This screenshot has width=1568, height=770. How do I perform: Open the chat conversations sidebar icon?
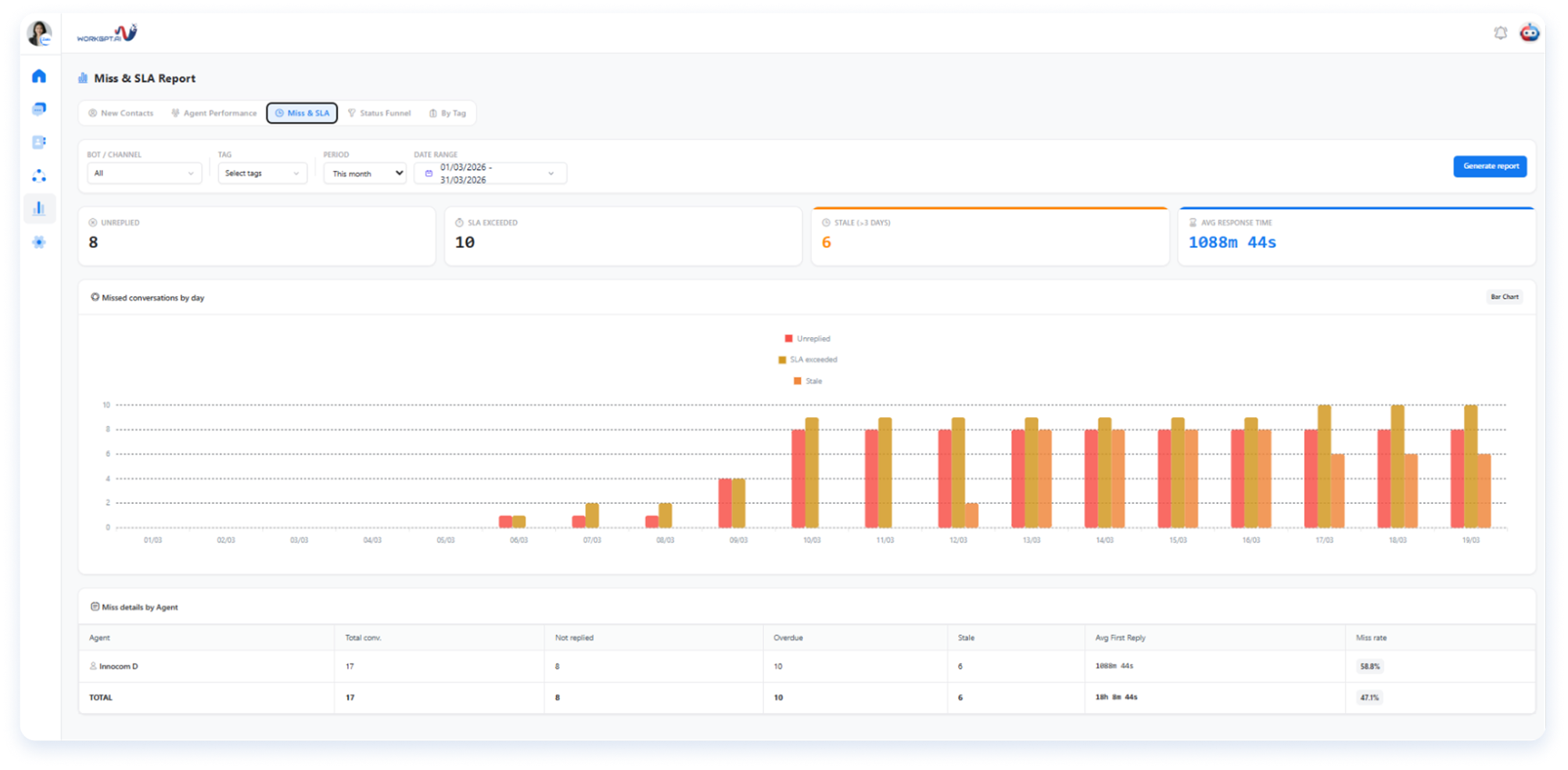pos(39,109)
